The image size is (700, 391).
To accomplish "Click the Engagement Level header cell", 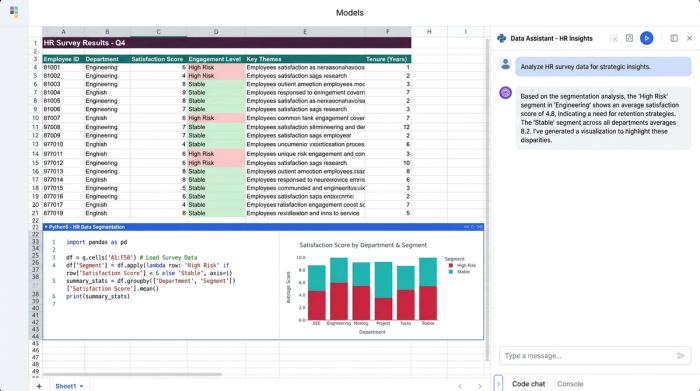I will click(x=216, y=59).
